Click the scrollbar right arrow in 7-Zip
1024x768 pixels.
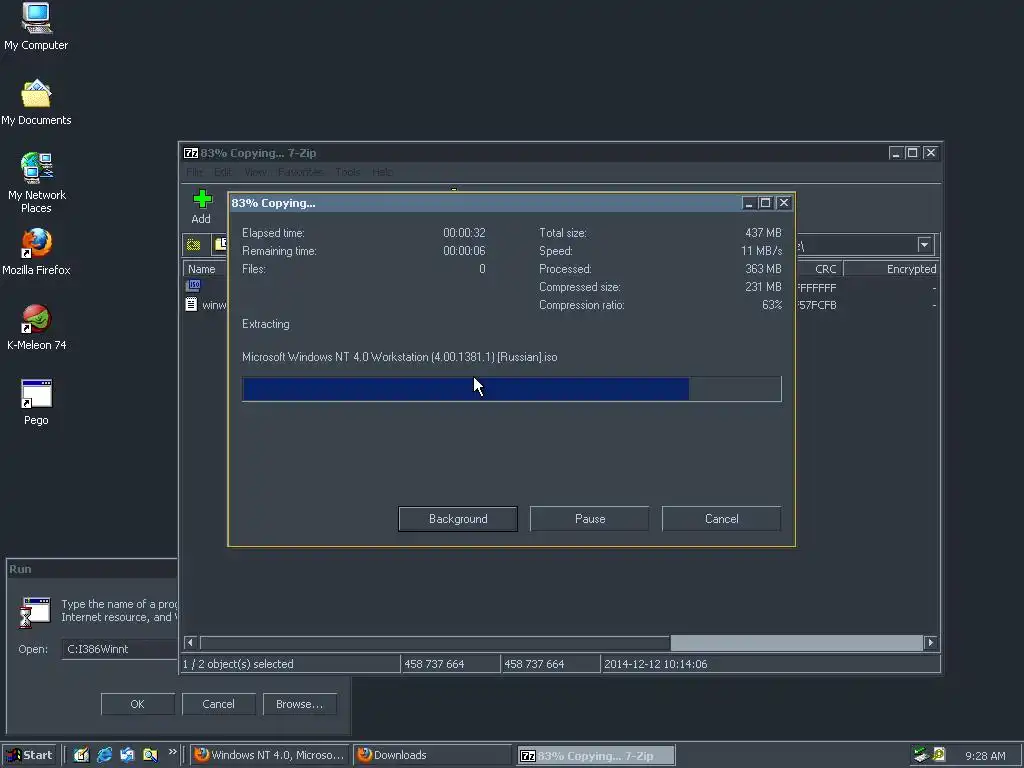pos(930,643)
